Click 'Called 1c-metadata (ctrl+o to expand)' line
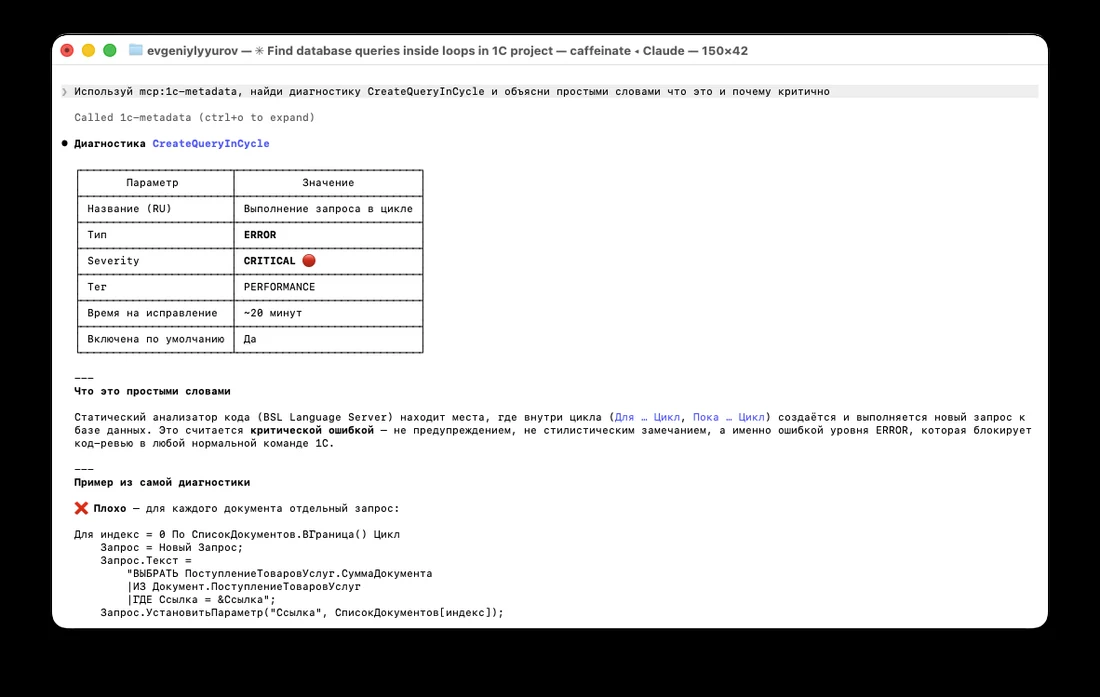1100x697 pixels. coord(194,118)
